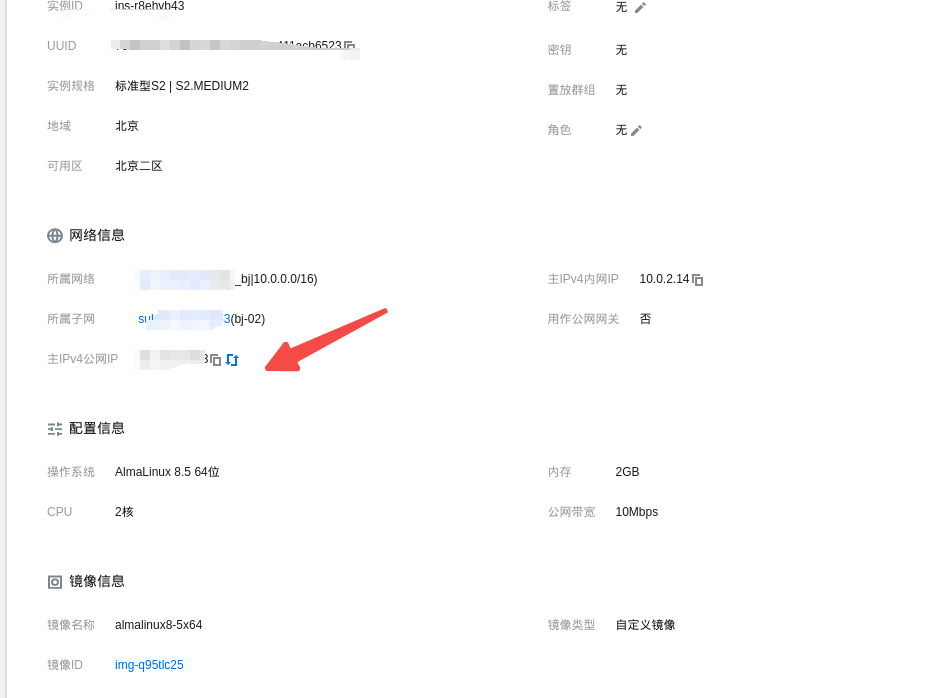
Task: Select the image name almalinux8-5x64
Action: pos(159,625)
